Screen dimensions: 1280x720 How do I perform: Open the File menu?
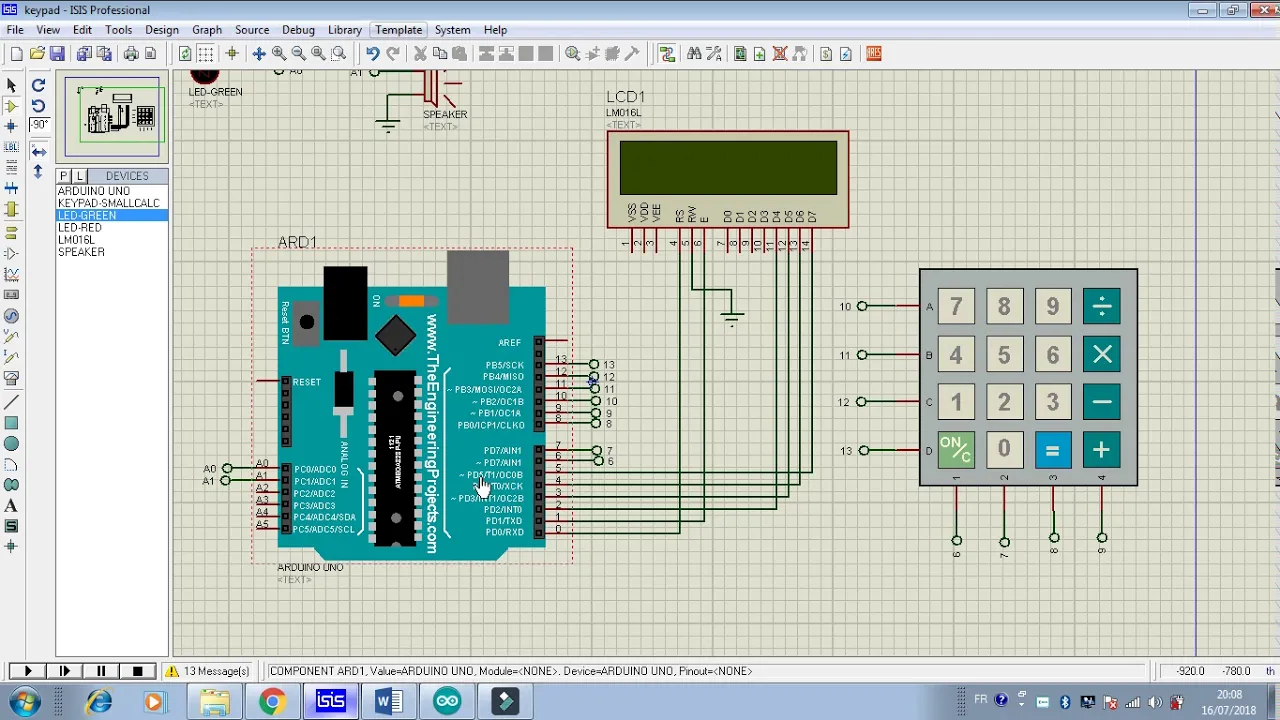[15, 30]
